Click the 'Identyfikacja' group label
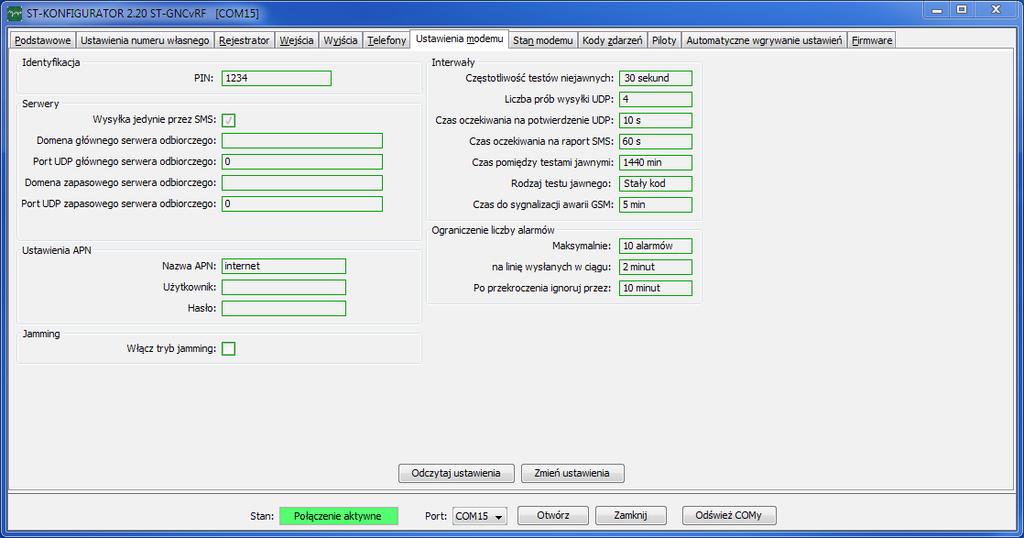This screenshot has width=1024, height=538. point(51,63)
